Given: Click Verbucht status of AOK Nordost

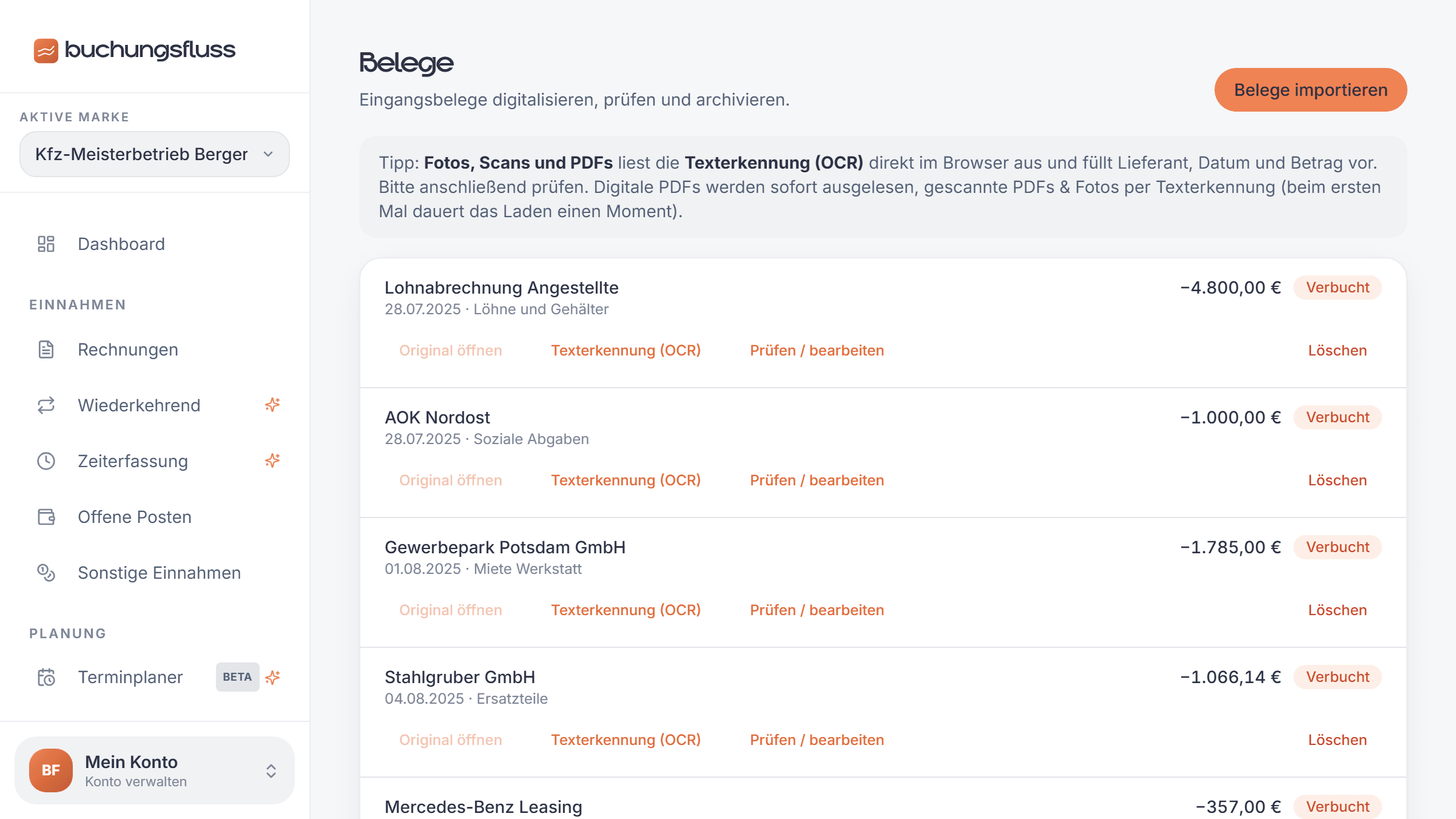Looking at the screenshot, I should tap(1338, 417).
